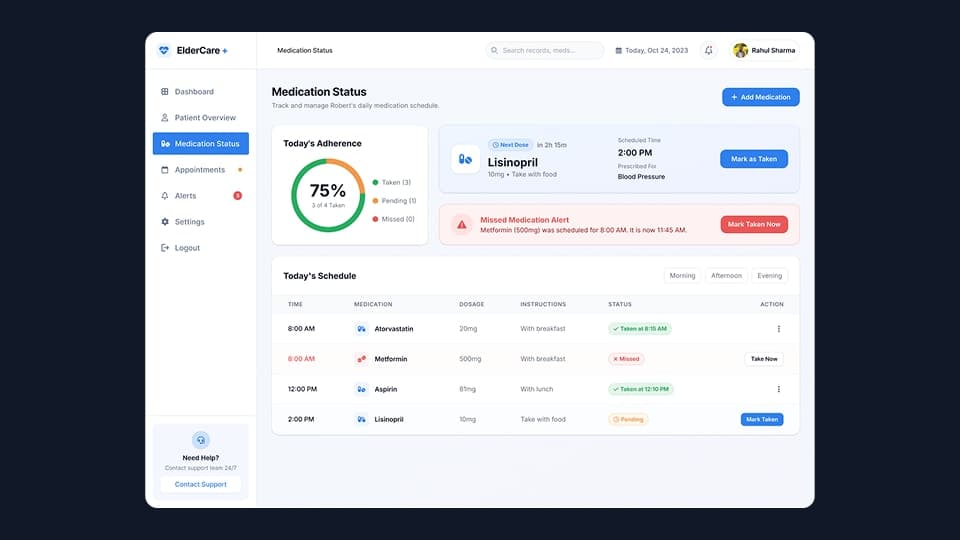Open the Atorvastatin row three-dot menu
The width and height of the screenshot is (960, 540).
779,329
